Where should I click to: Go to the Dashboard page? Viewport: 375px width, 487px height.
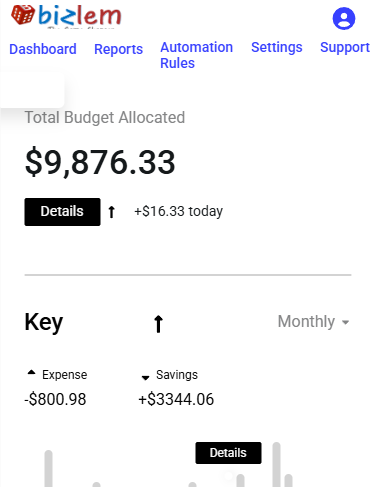point(43,49)
